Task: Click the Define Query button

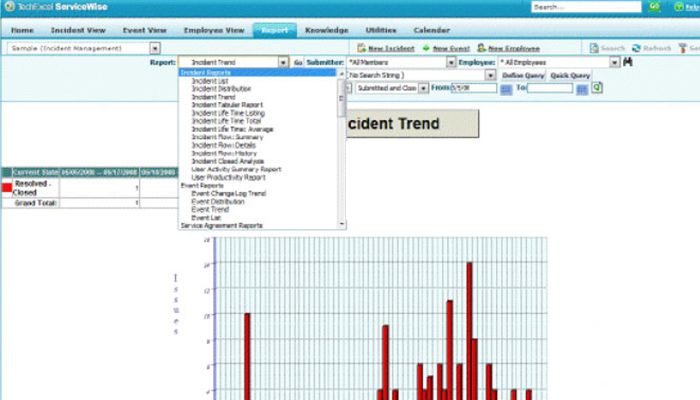Action: point(523,75)
